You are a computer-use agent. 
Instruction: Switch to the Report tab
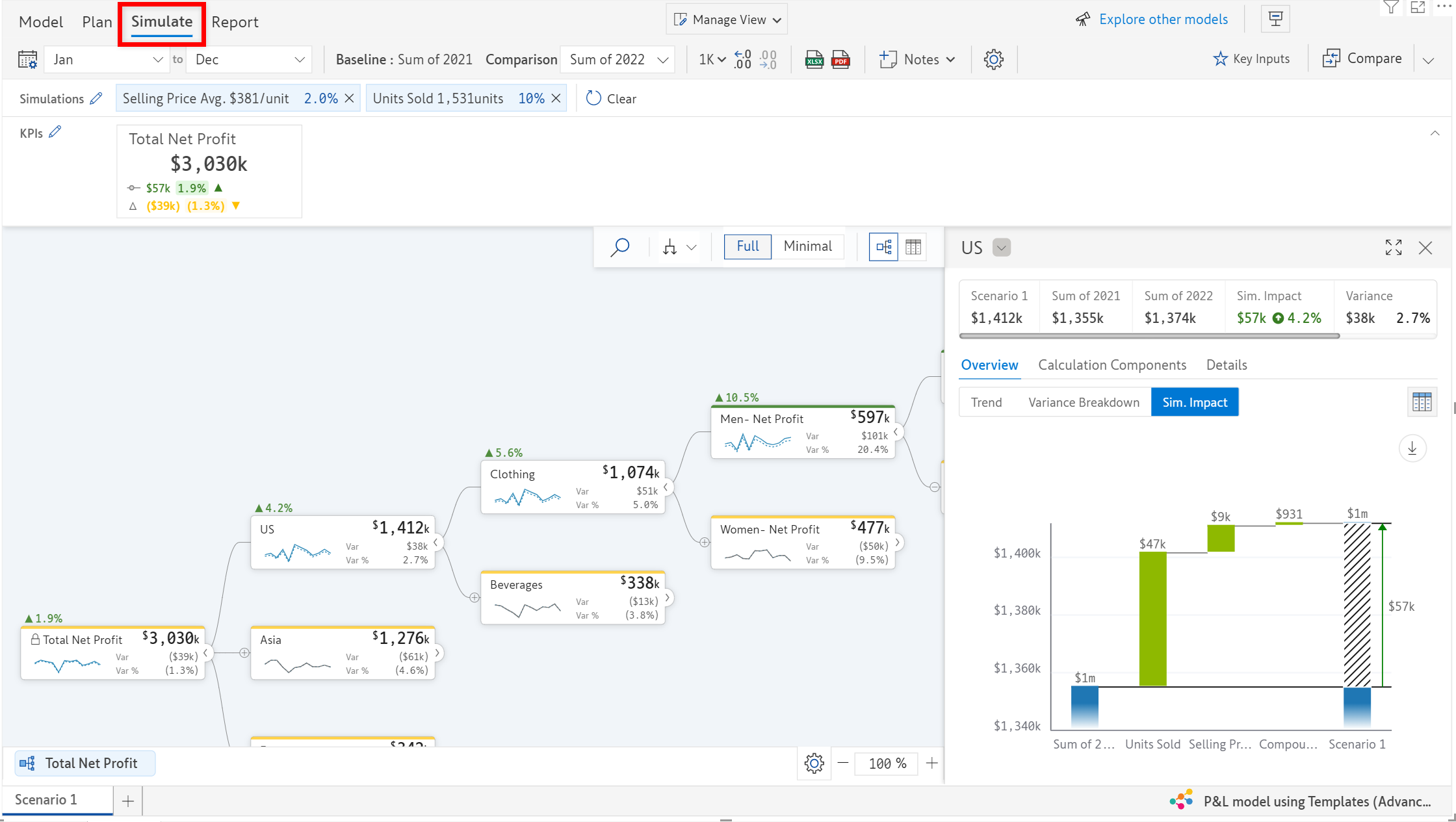[x=235, y=22]
